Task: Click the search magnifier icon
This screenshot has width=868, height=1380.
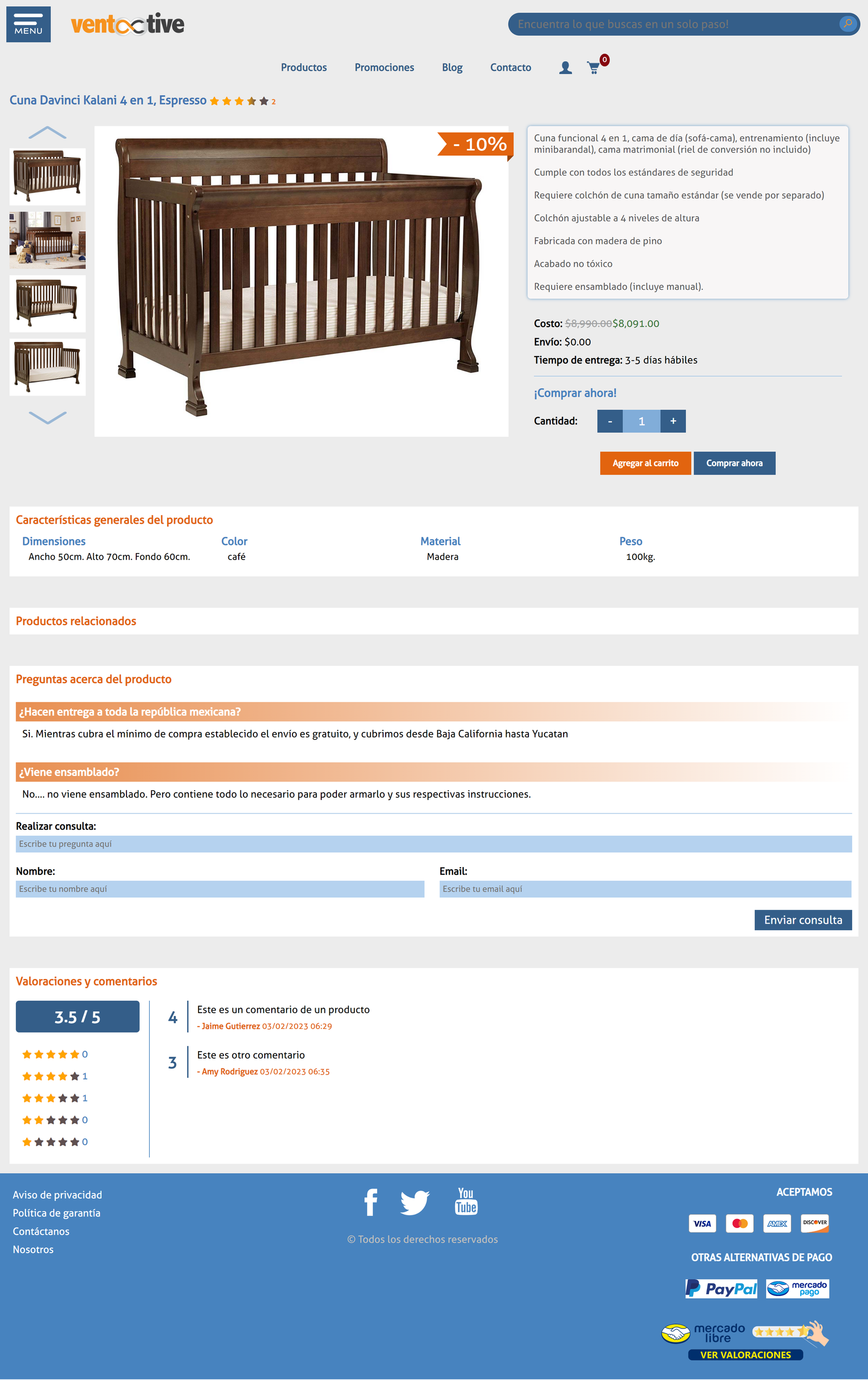Action: click(847, 23)
